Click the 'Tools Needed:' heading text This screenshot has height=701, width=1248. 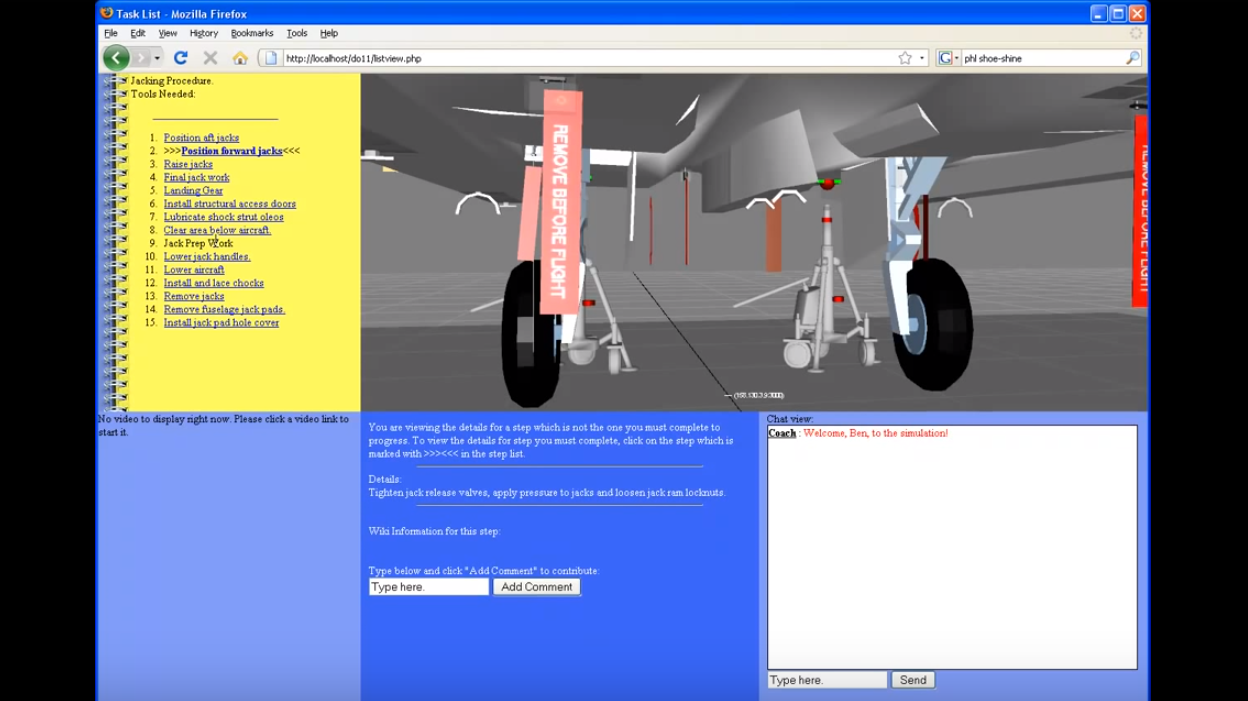pos(163,94)
